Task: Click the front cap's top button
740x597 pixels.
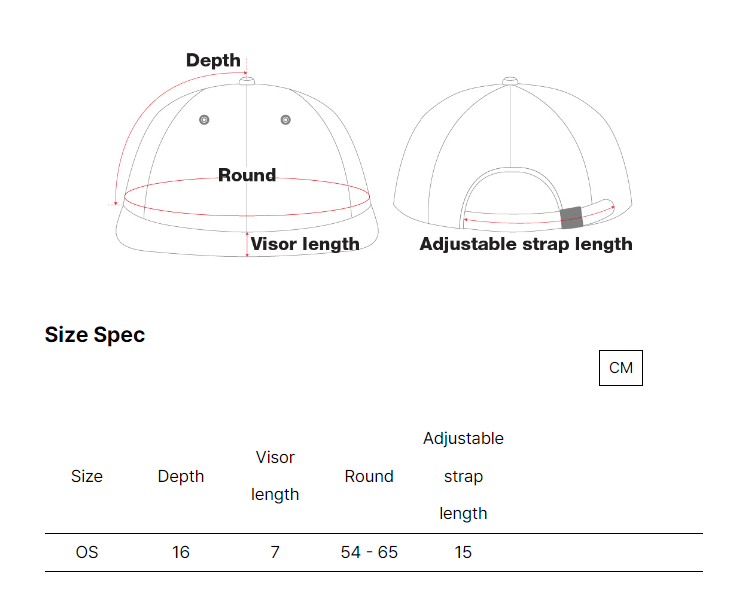Action: point(247,81)
